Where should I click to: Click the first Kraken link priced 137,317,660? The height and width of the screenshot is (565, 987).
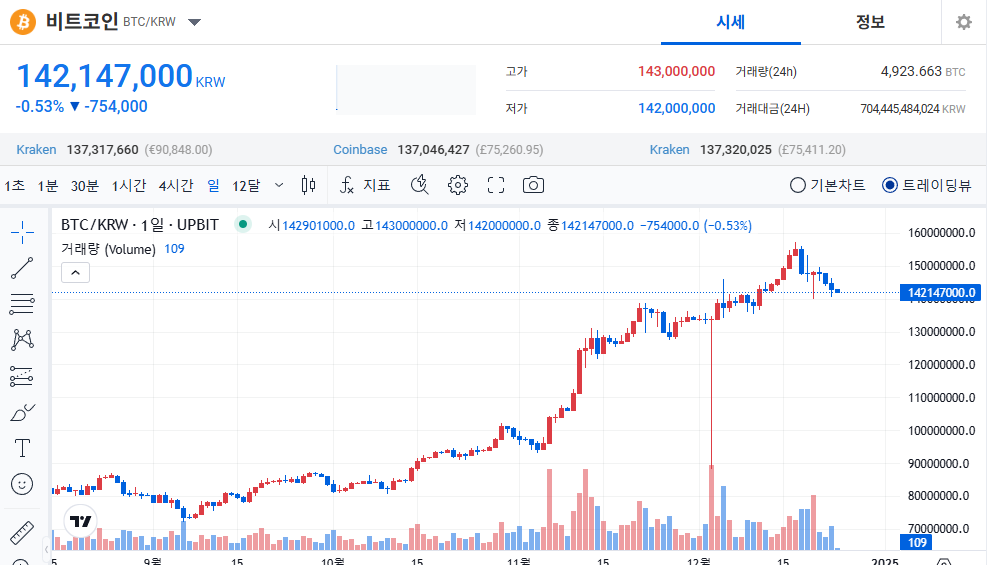(x=37, y=150)
